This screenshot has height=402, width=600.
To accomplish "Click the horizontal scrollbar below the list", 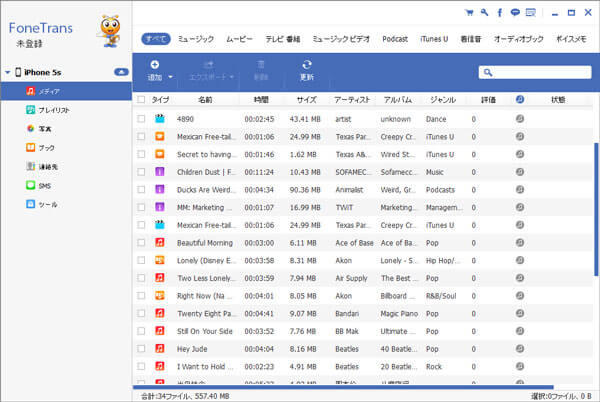I will tap(343, 387).
